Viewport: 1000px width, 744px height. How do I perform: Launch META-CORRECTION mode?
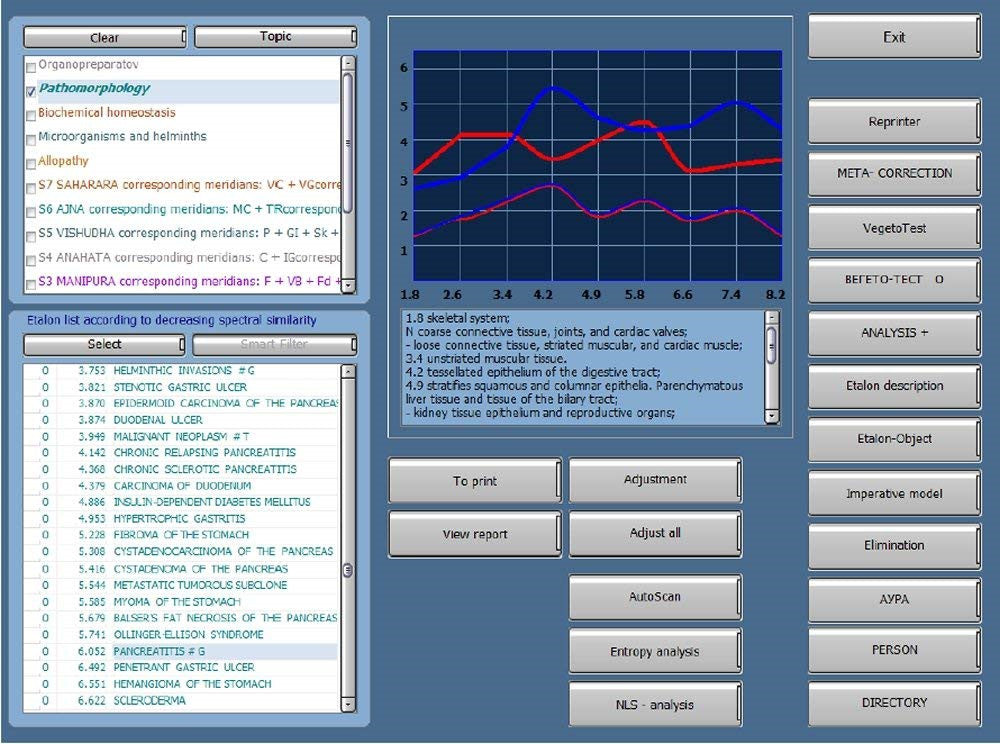pyautogui.click(x=893, y=173)
